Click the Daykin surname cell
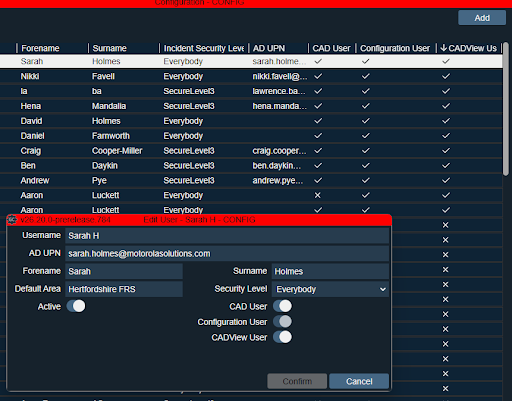512x401 pixels. coord(105,166)
